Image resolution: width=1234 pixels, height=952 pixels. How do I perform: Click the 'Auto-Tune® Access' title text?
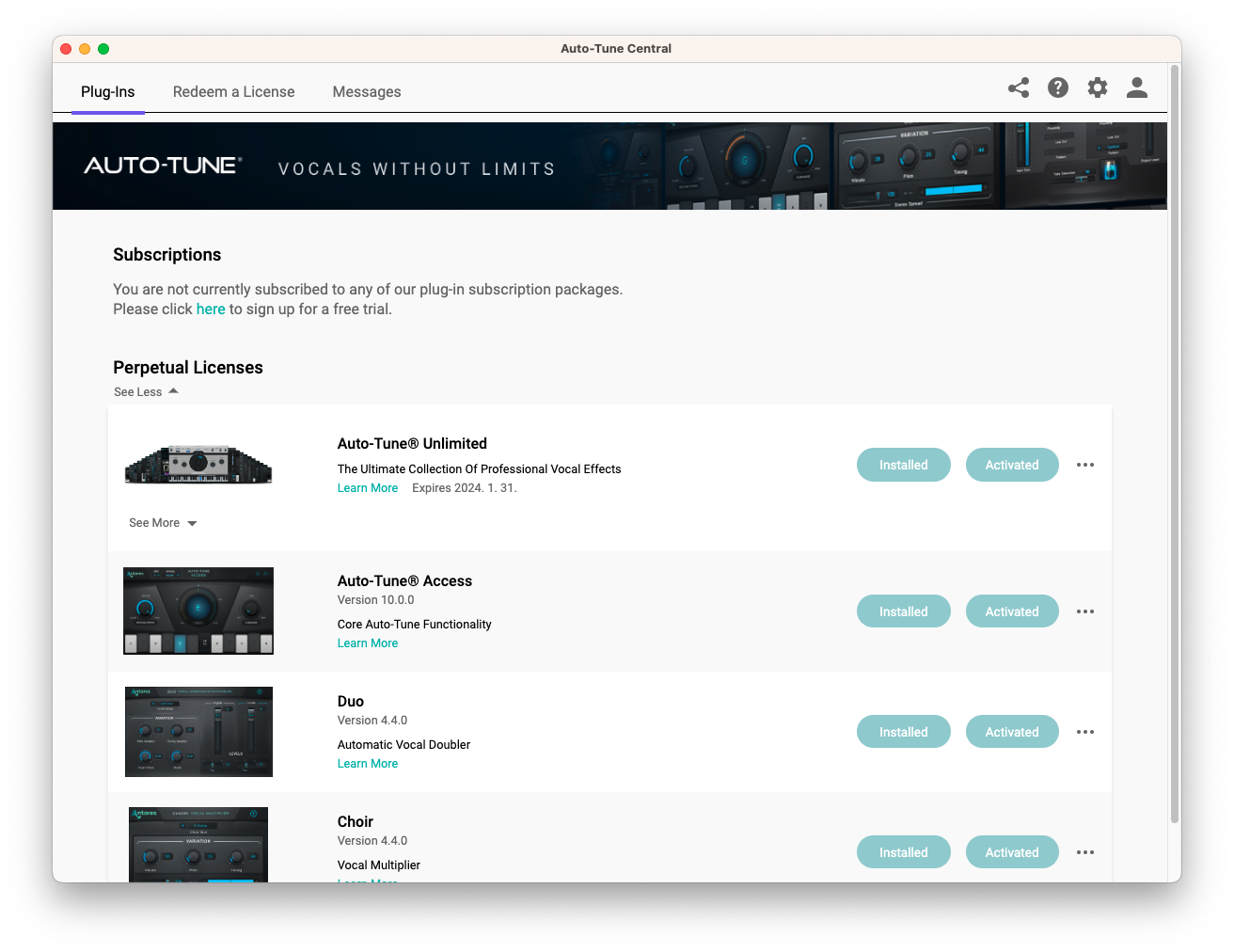pos(404,581)
